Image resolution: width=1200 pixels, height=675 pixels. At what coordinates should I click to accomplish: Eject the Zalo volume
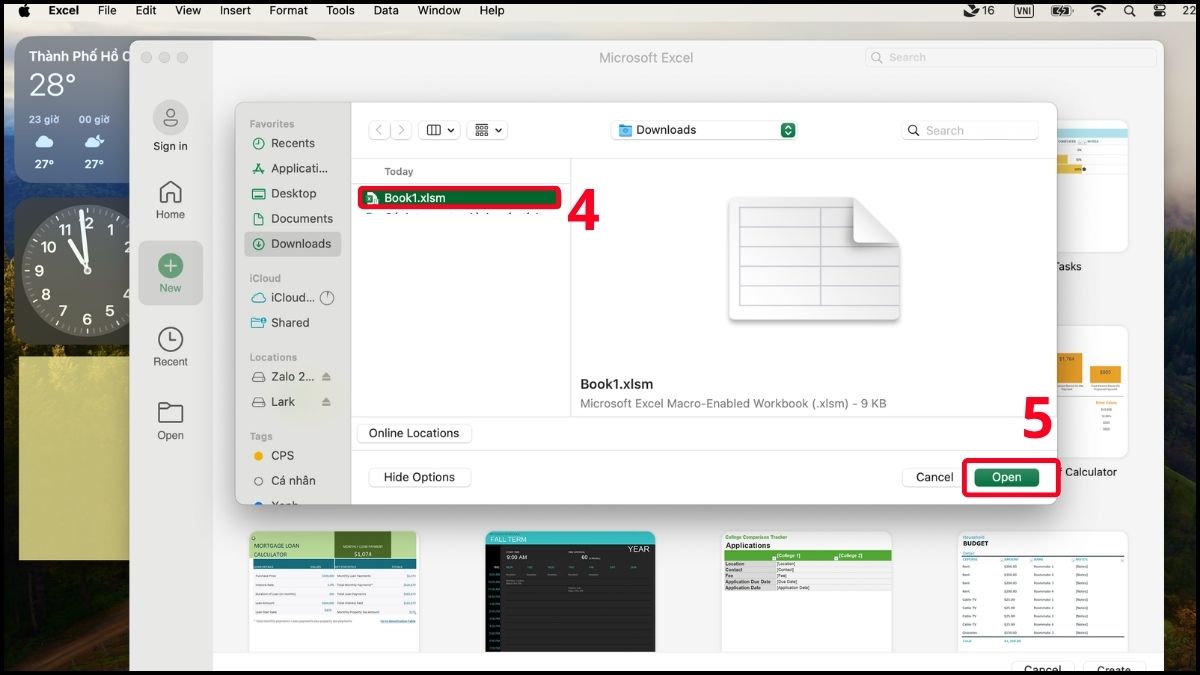(326, 377)
